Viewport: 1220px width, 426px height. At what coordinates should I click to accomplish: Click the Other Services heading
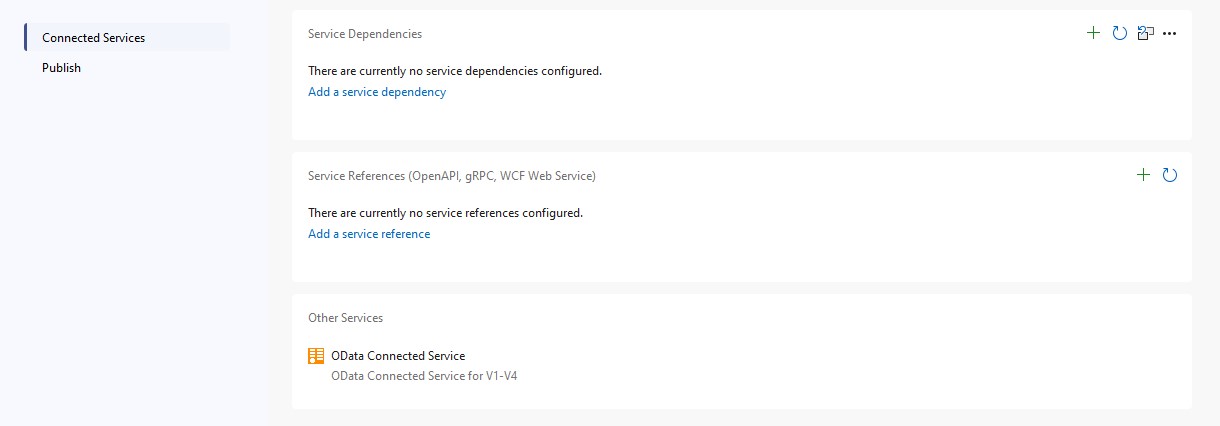click(x=345, y=318)
